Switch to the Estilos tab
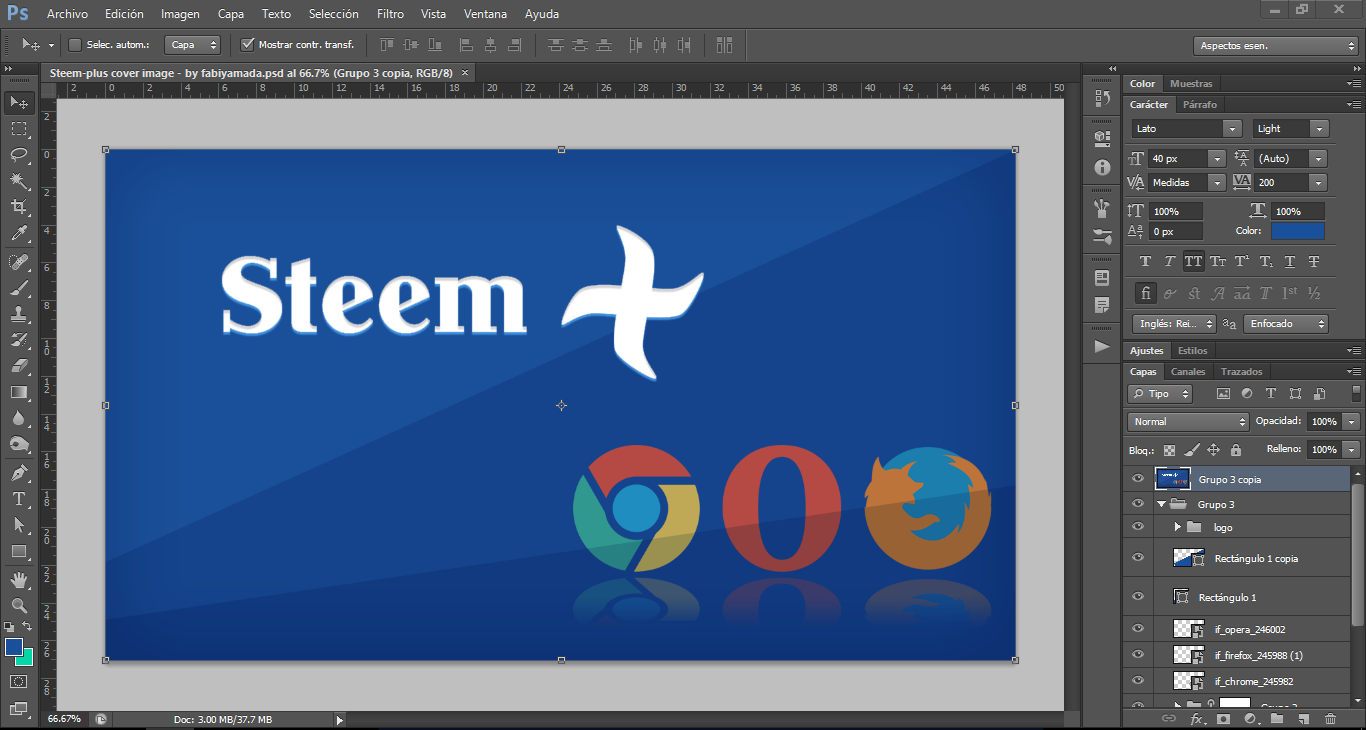Screen dimensions: 1366x730 pyautogui.click(x=1192, y=351)
